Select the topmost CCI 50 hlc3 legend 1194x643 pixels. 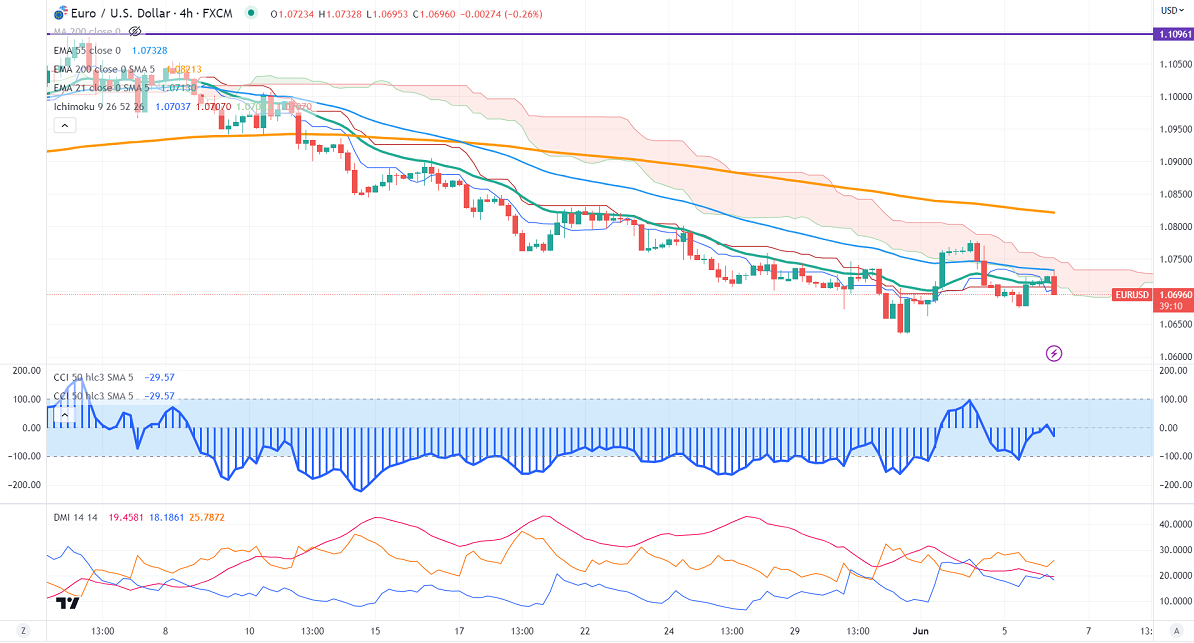pyautogui.click(x=94, y=377)
